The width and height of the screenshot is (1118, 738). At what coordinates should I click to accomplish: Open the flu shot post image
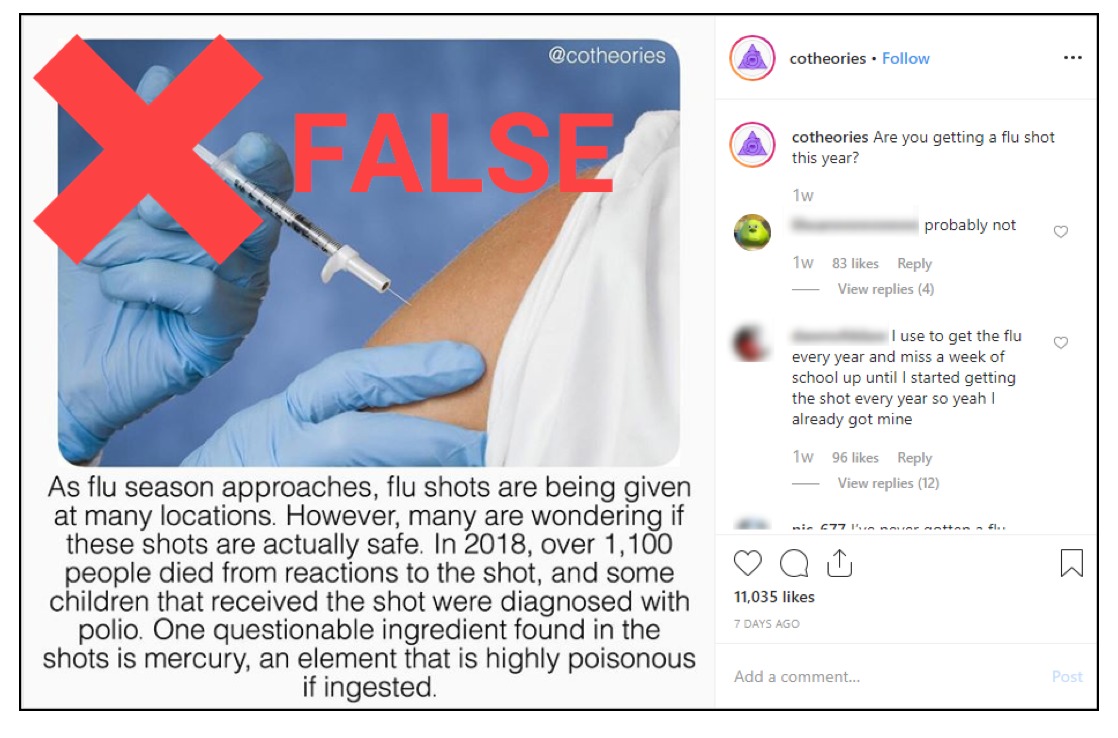(x=369, y=253)
